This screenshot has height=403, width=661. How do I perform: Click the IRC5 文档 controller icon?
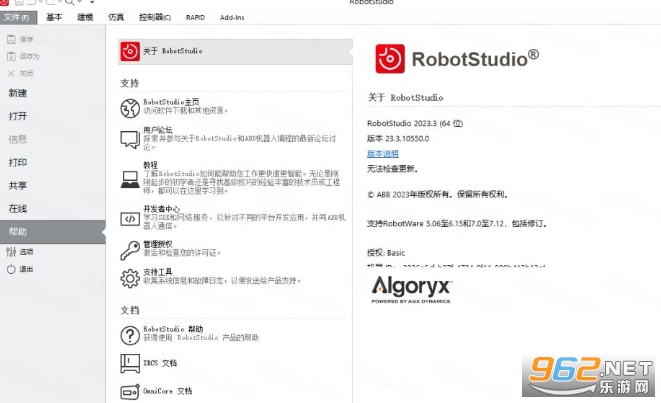[130, 363]
